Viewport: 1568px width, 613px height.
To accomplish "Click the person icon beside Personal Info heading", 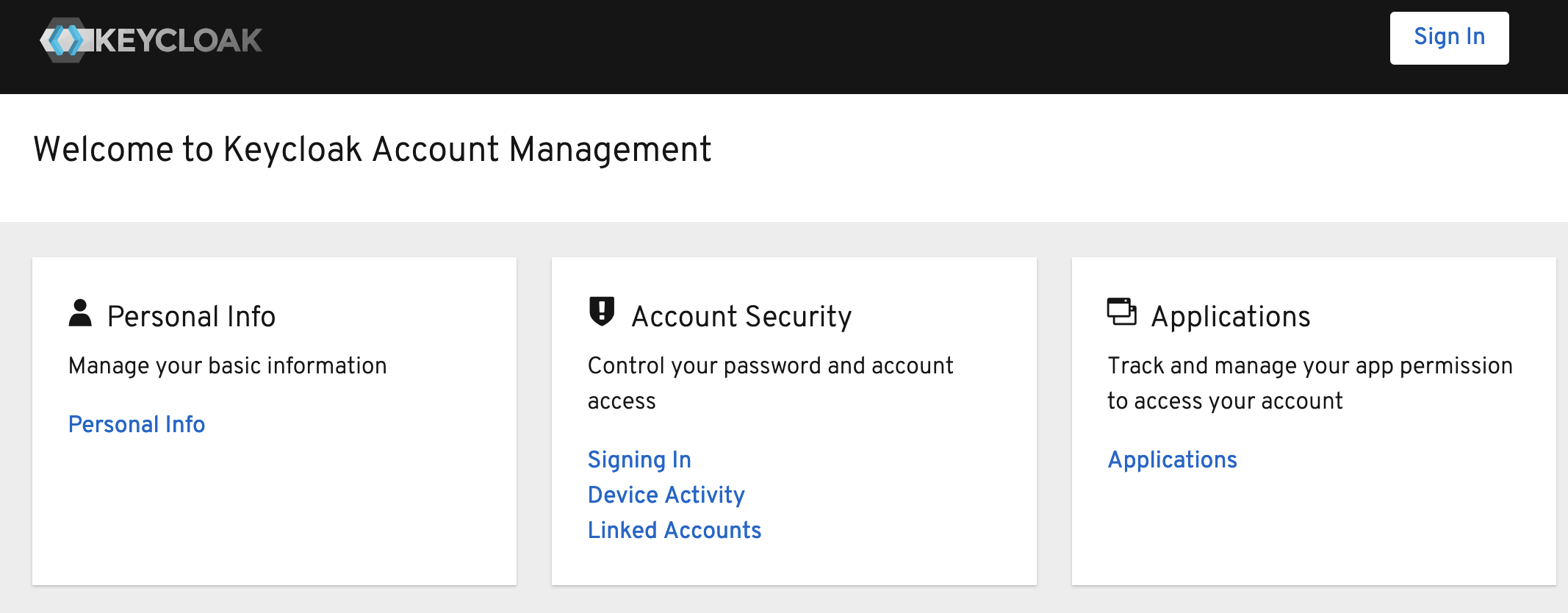I will point(80,313).
